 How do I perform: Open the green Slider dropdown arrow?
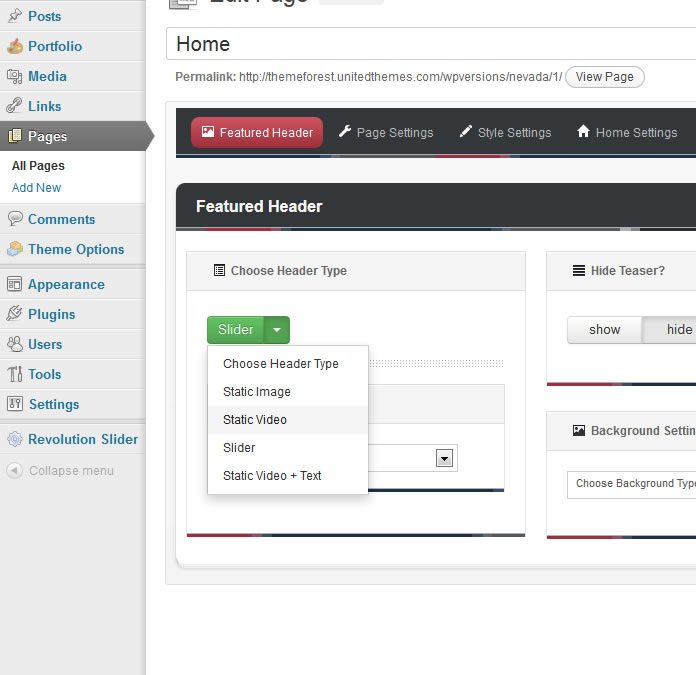point(277,330)
